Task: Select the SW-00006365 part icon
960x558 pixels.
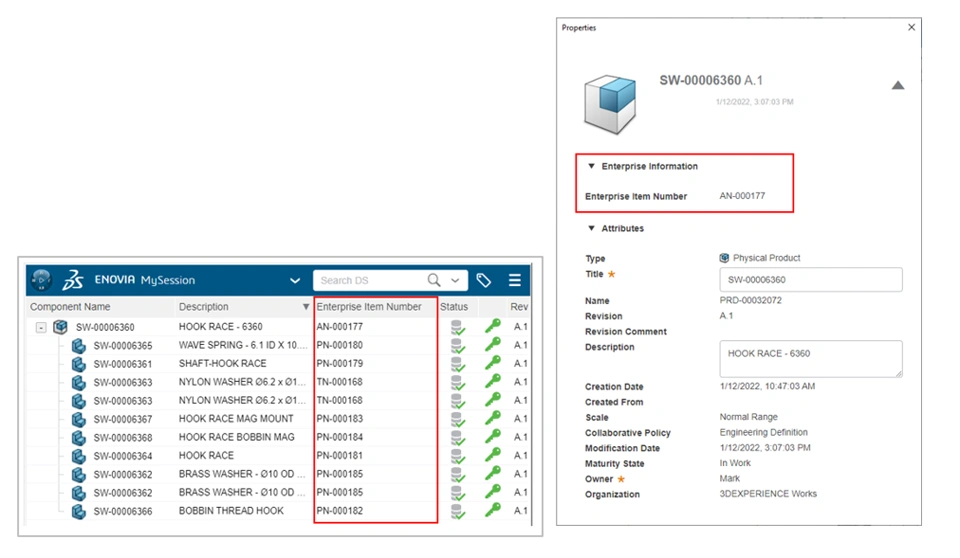Action: point(78,345)
